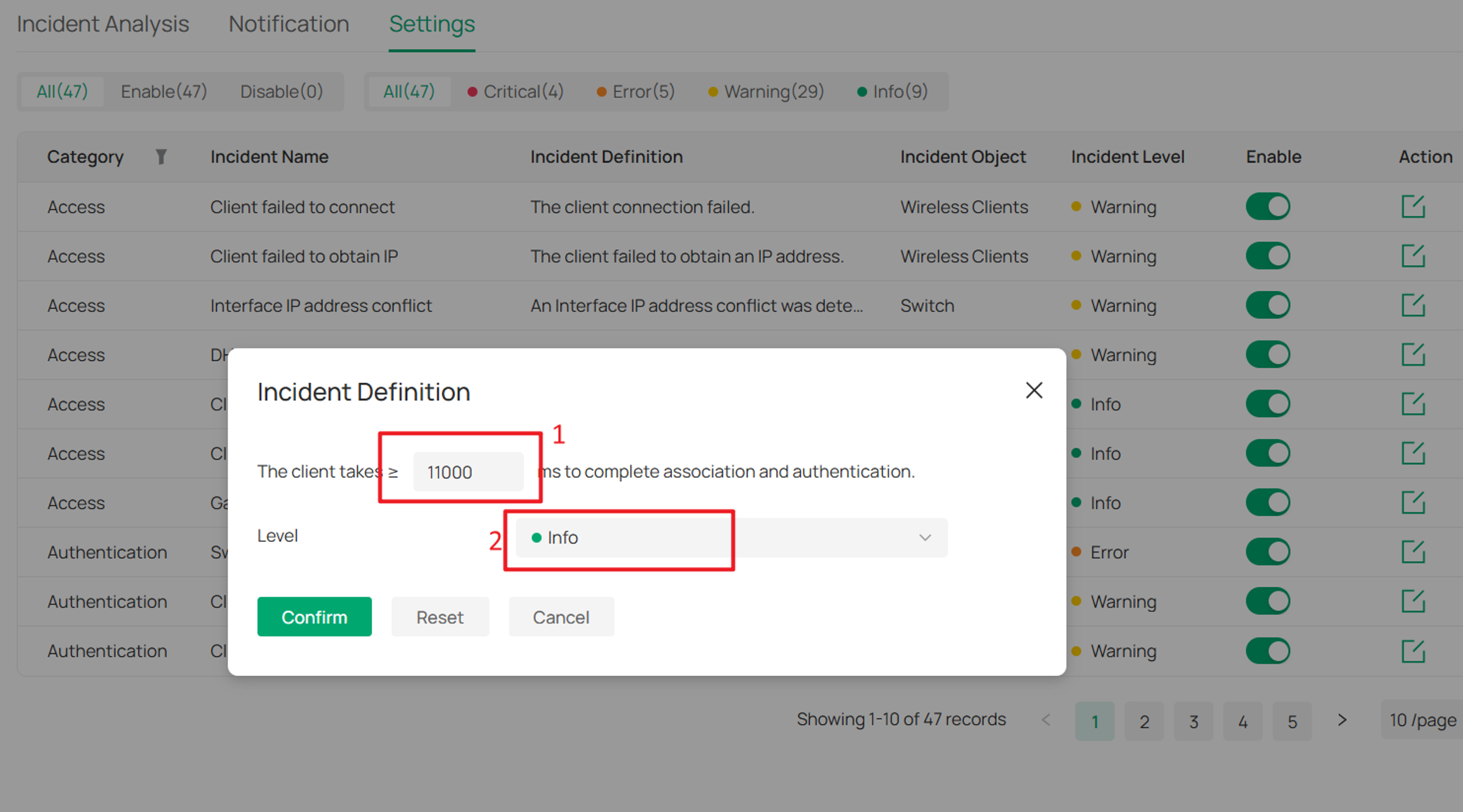Go to page 4
Viewport: 1463px width, 812px height.
[1242, 720]
